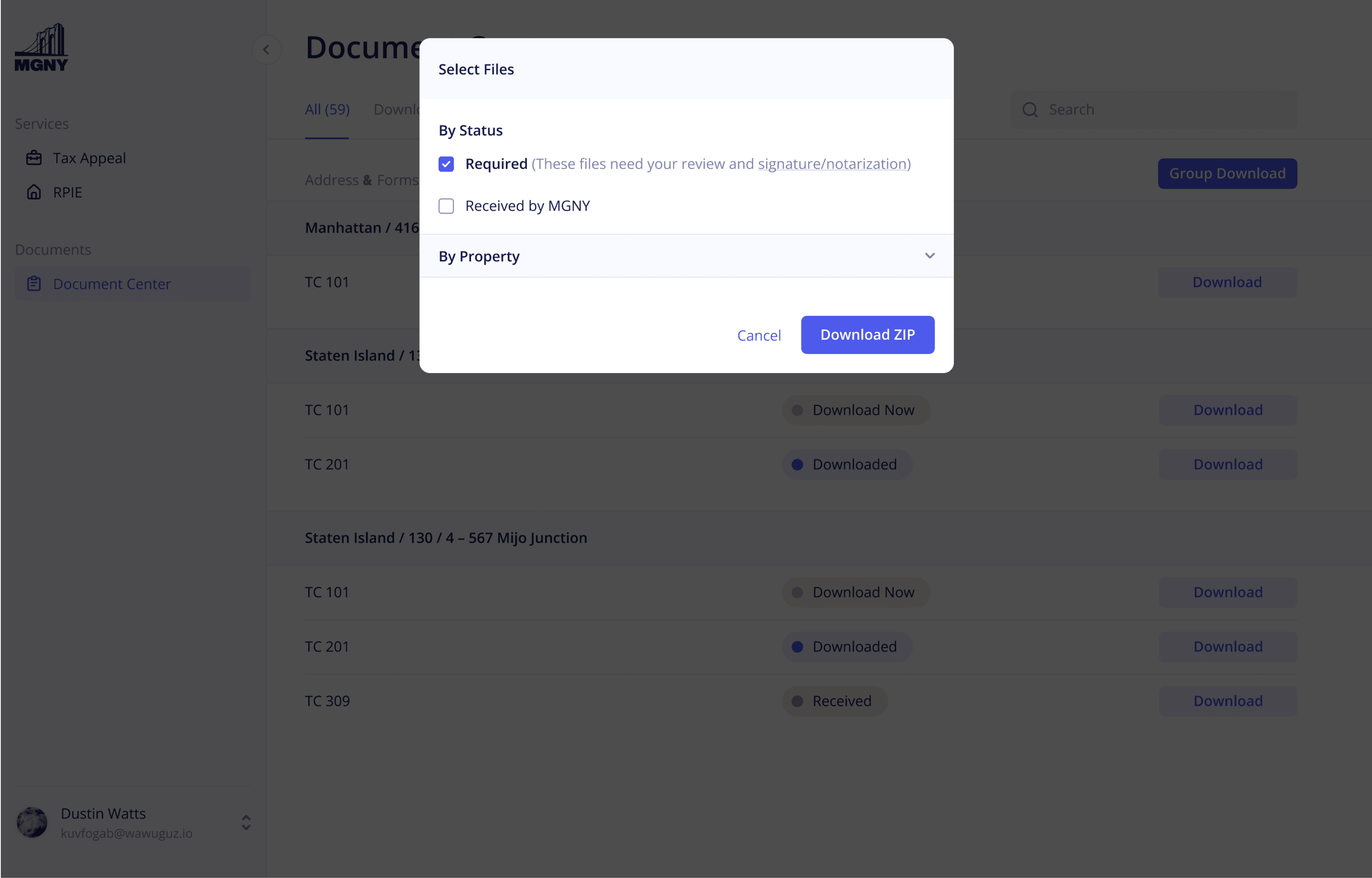
Task: Click the Required label text
Action: pos(496,164)
